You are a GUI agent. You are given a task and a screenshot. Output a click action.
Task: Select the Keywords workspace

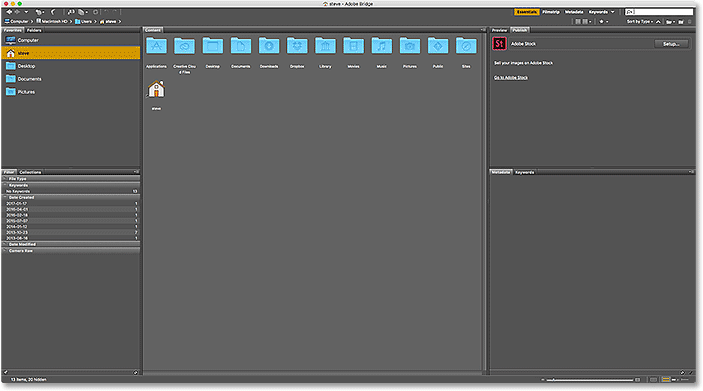[598, 12]
